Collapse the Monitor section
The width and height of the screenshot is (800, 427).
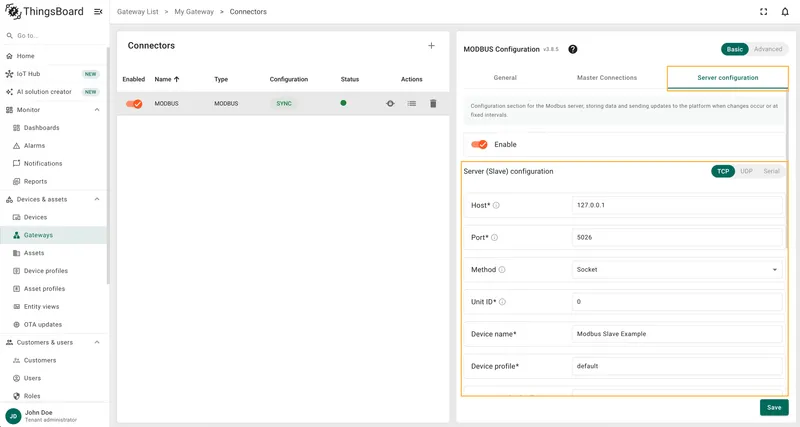tap(97, 110)
